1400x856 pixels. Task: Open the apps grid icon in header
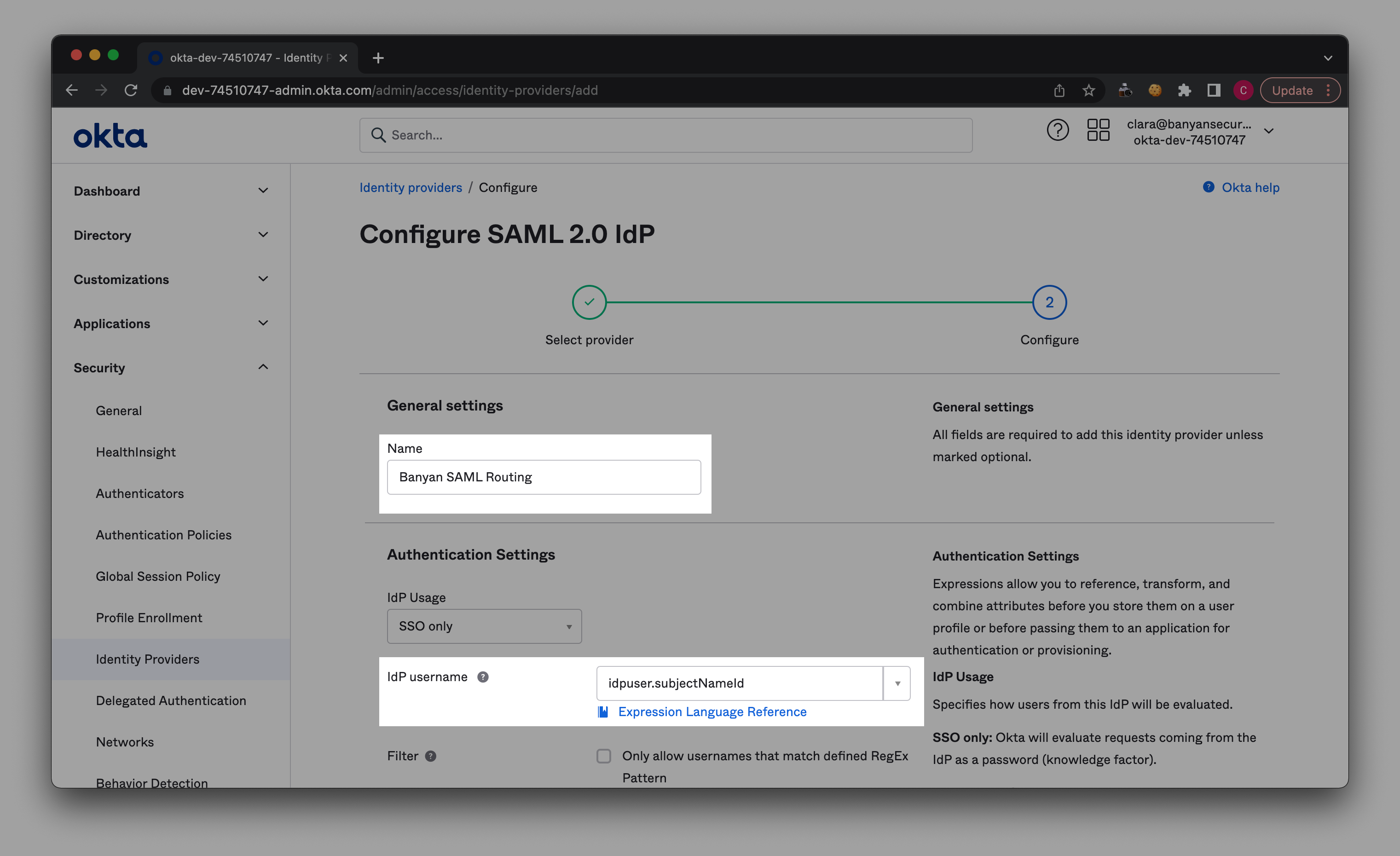point(1098,130)
